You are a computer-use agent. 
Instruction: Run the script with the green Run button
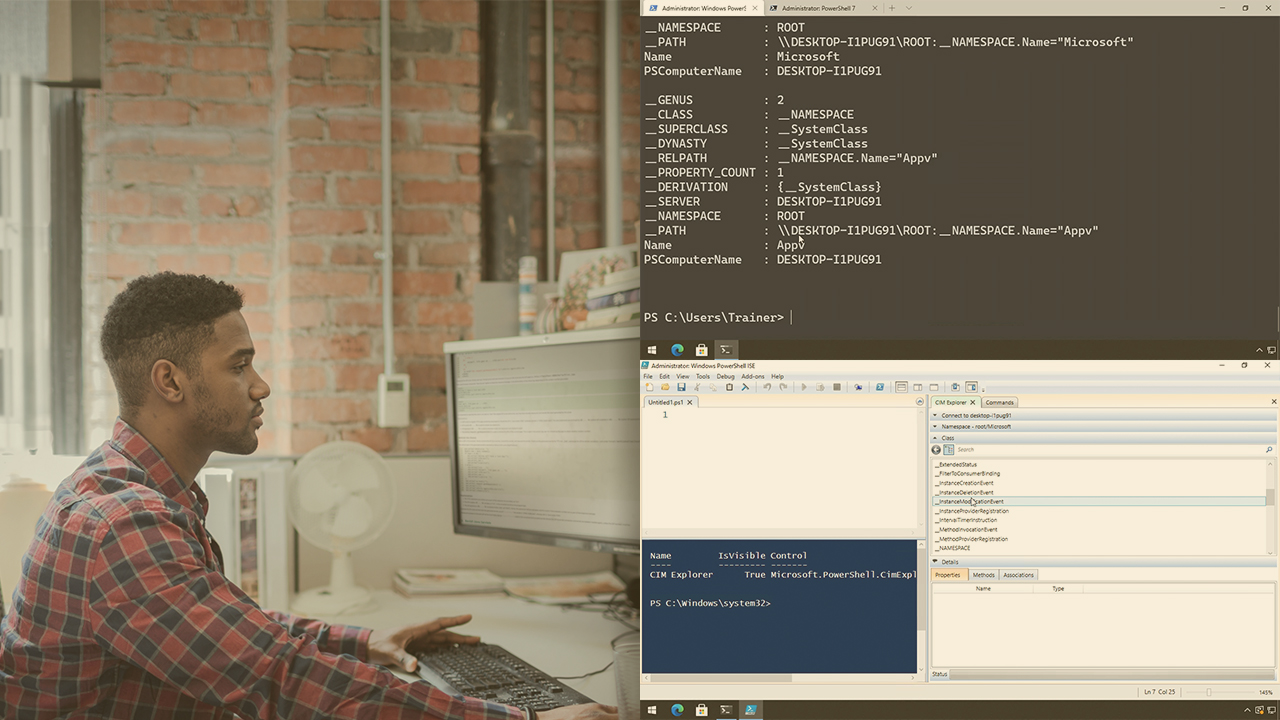tap(804, 387)
